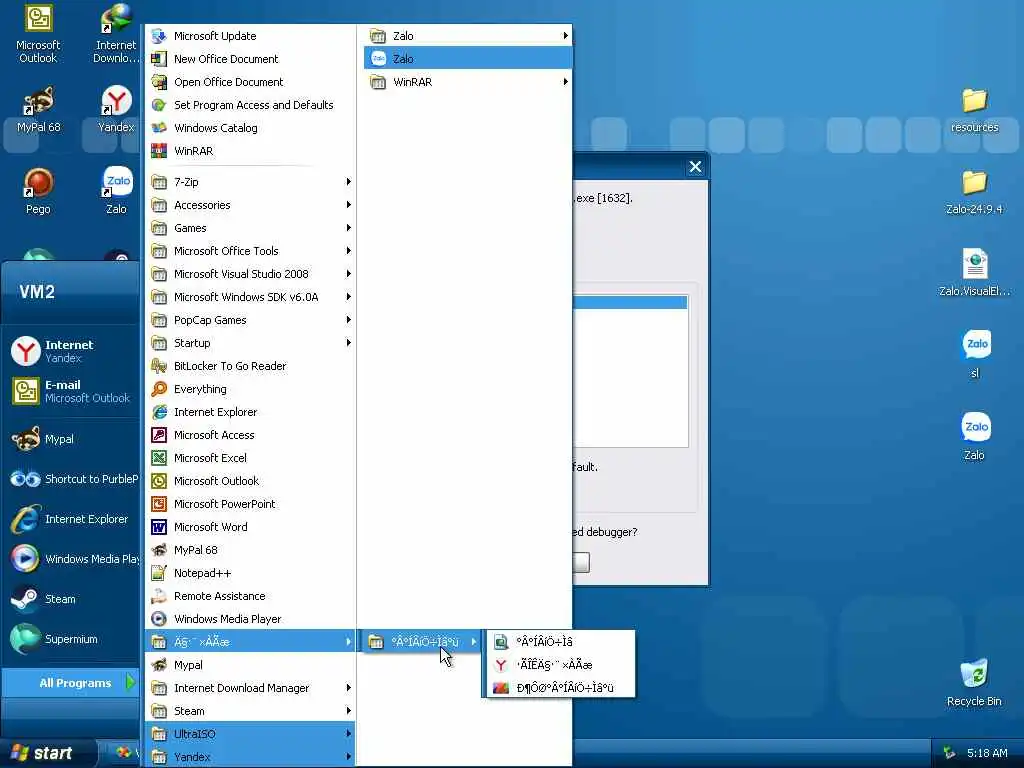Expand Internet Download Manager folder

point(249,688)
